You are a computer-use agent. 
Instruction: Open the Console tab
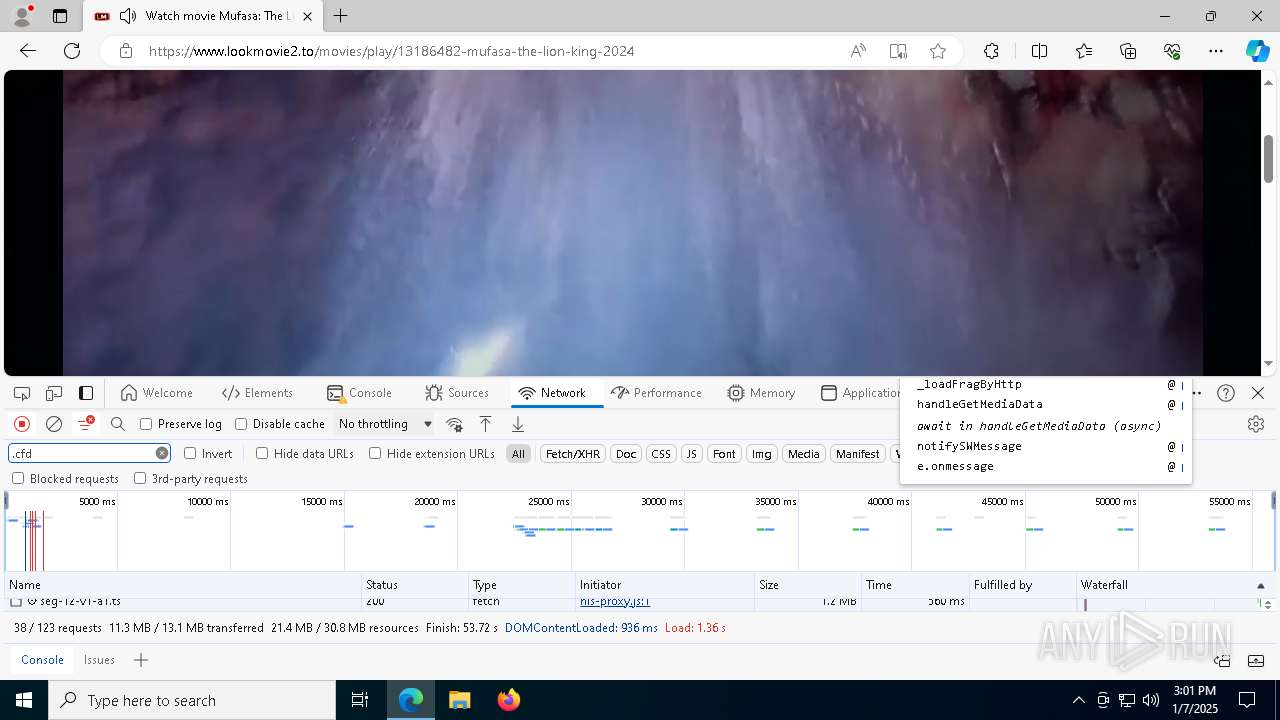click(x=359, y=393)
